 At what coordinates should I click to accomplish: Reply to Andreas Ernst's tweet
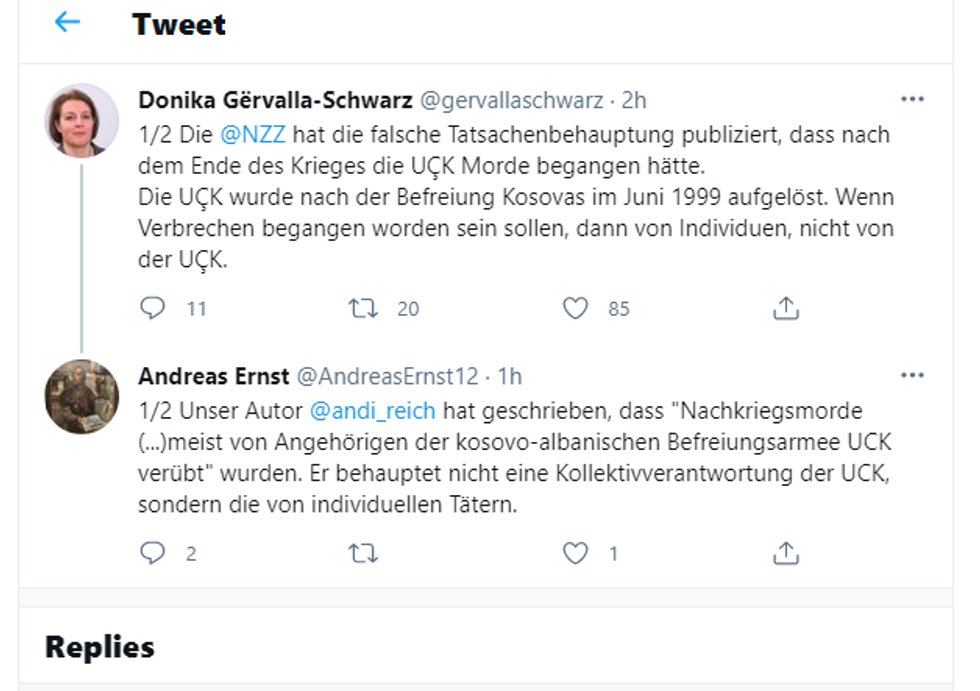[153, 553]
